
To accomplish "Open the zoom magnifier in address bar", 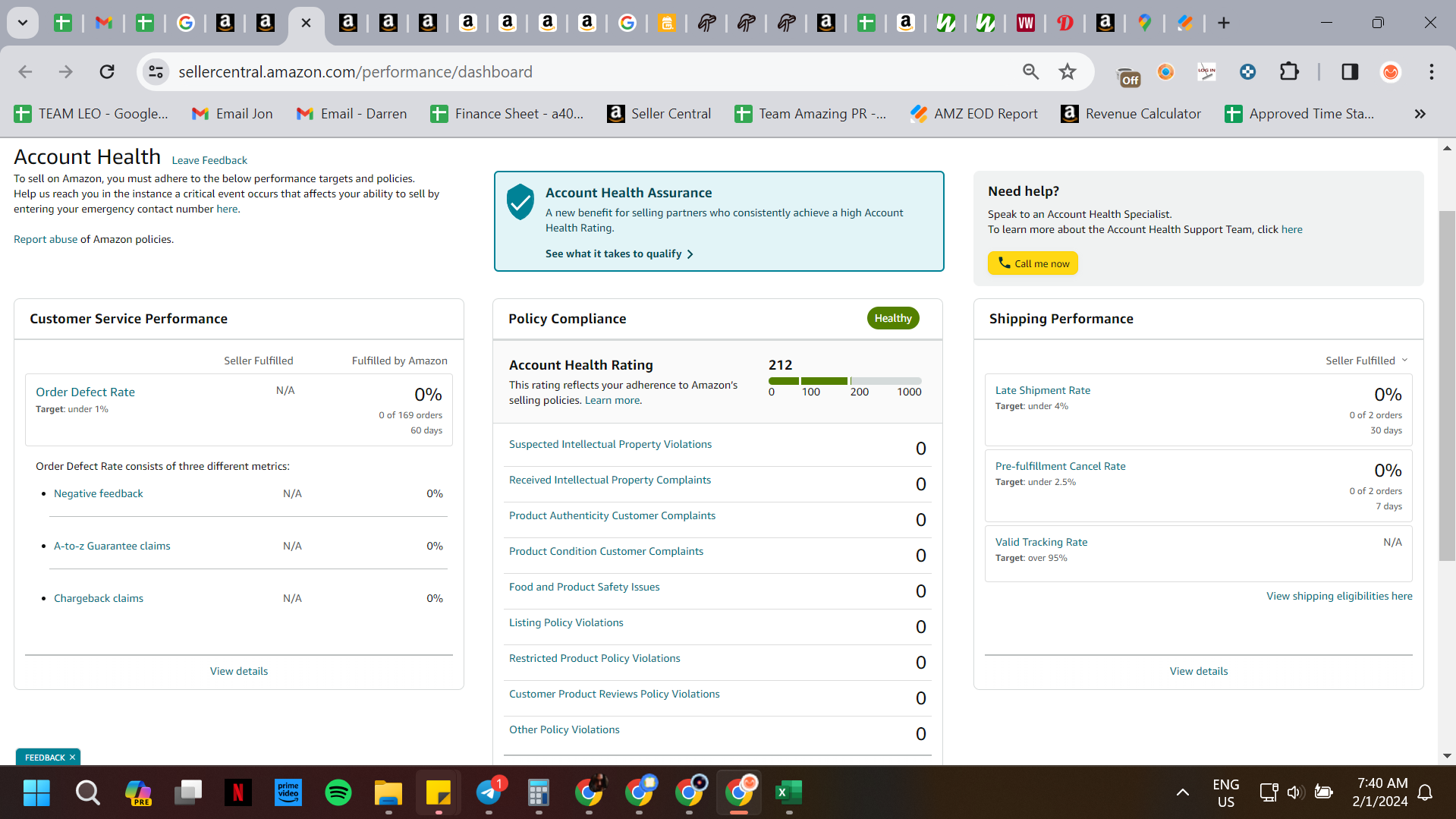I will (1030, 72).
